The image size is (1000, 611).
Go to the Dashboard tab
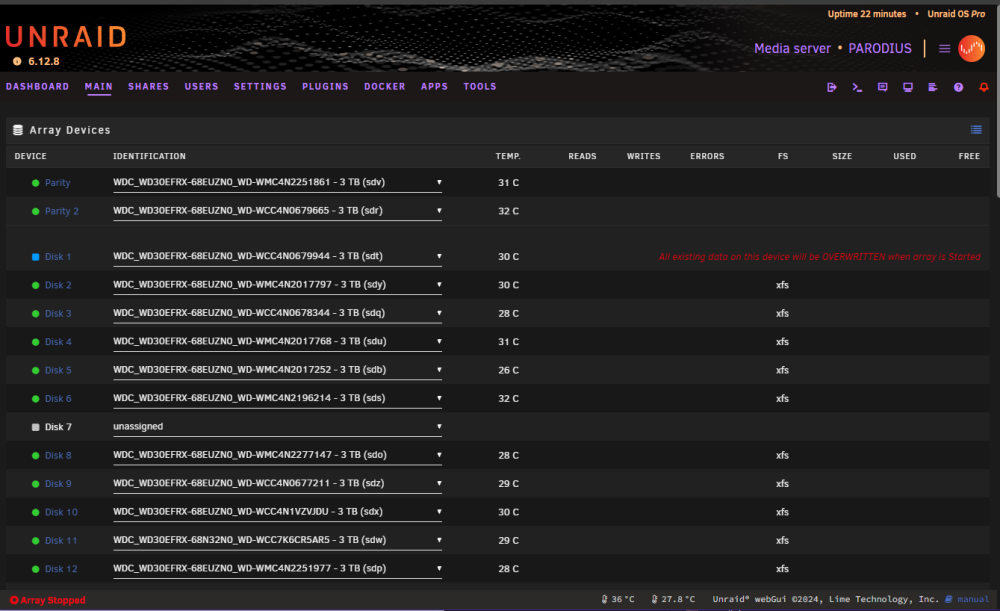[x=38, y=87]
